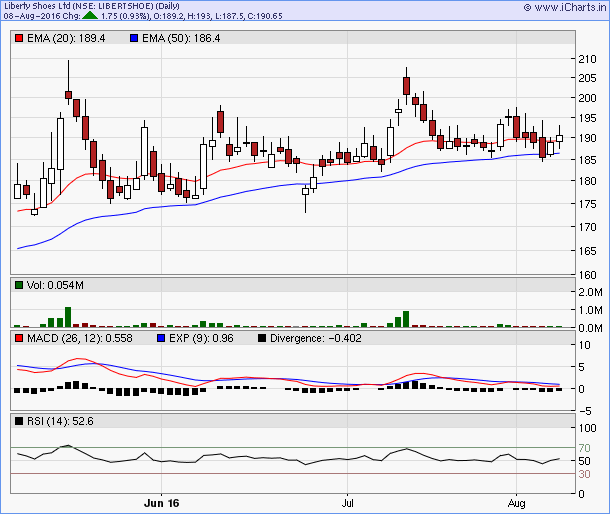Click the 205 price axis label
Viewport: 610px width, 514px height.
click(x=587, y=78)
